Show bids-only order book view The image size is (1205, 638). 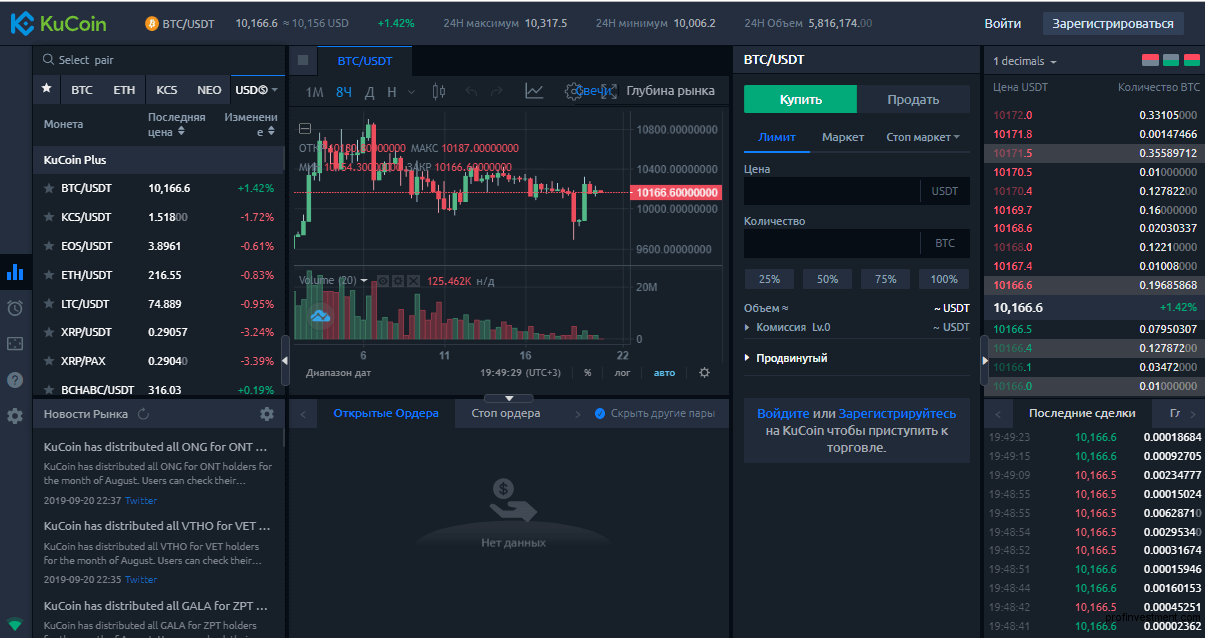coord(1170,61)
